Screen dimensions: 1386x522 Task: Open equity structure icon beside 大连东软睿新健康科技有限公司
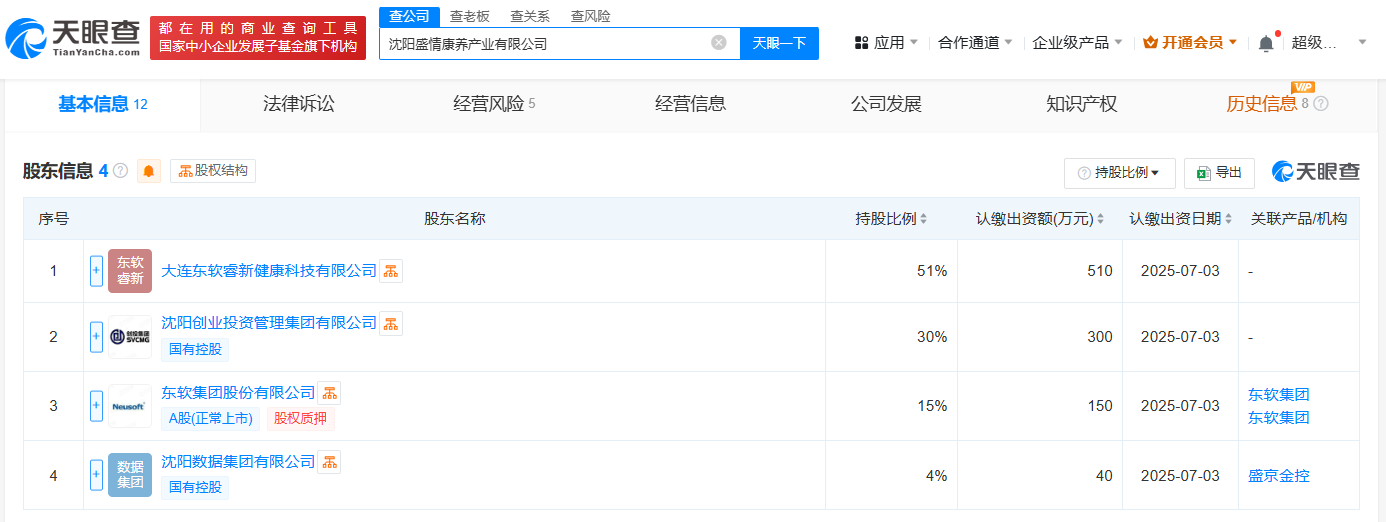(x=391, y=271)
